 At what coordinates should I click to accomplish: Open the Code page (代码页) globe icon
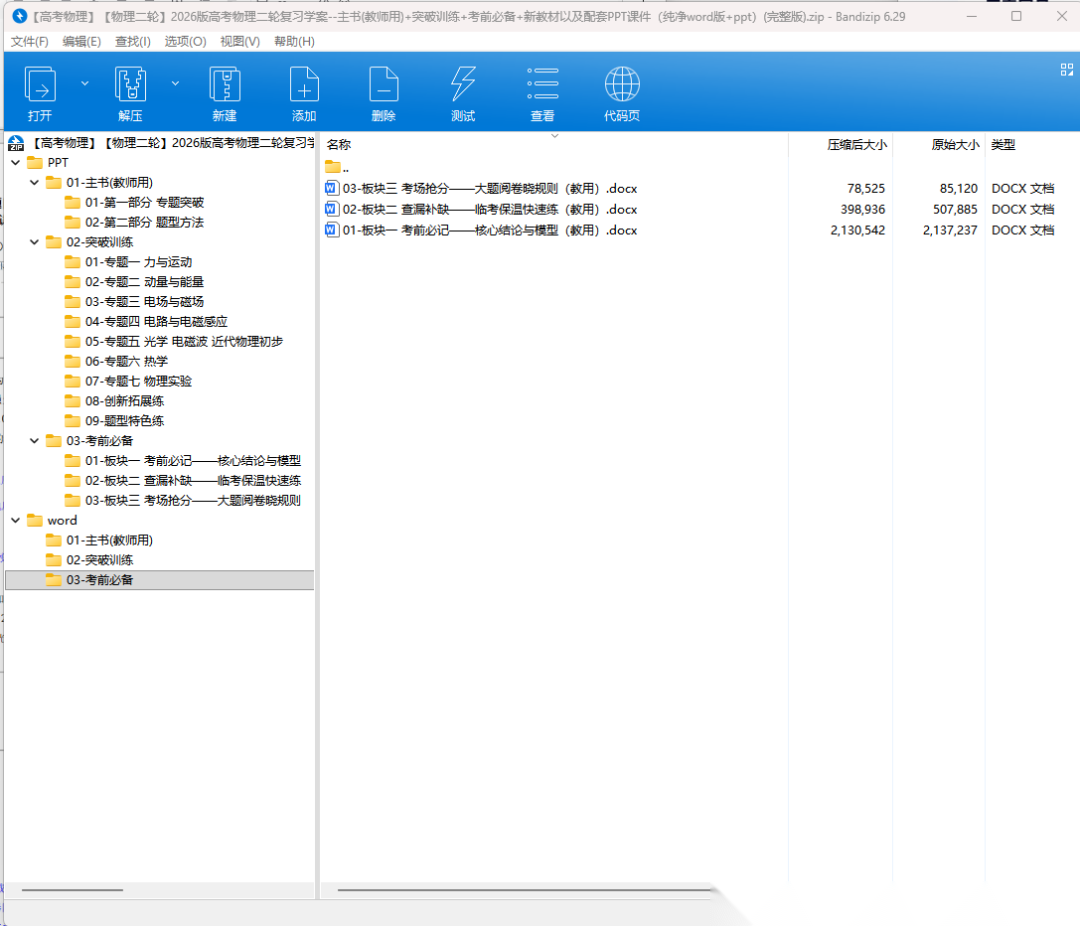point(622,86)
